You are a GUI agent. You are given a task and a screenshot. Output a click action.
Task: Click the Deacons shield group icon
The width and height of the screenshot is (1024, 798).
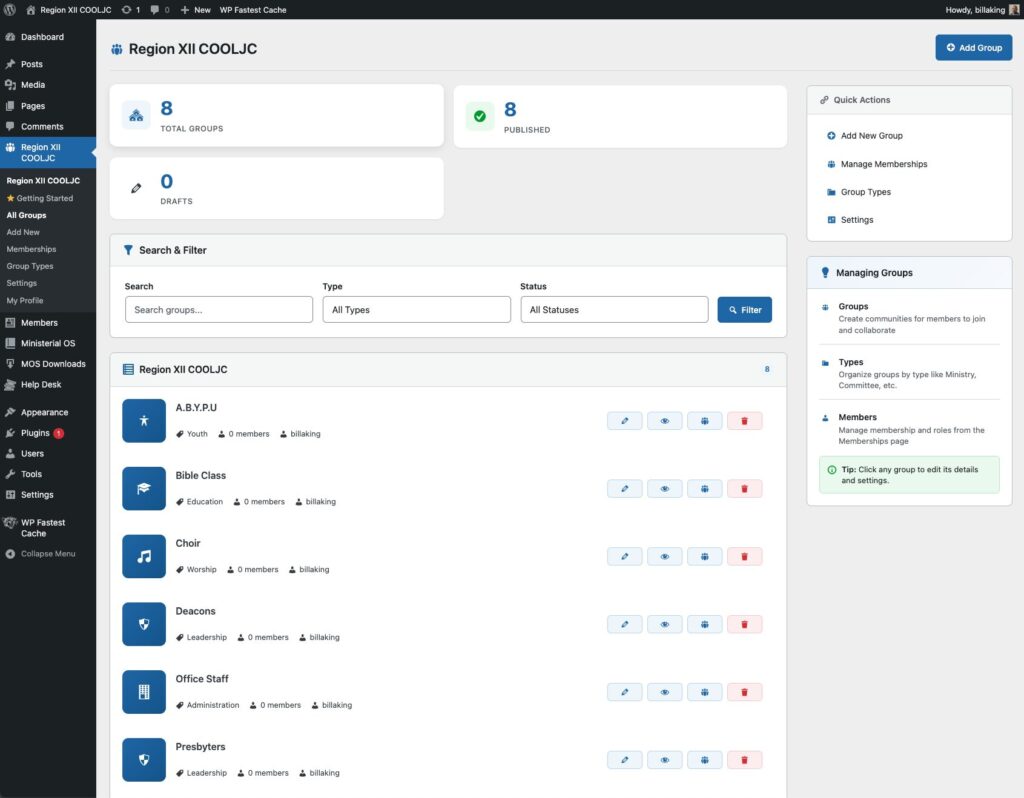(x=144, y=624)
